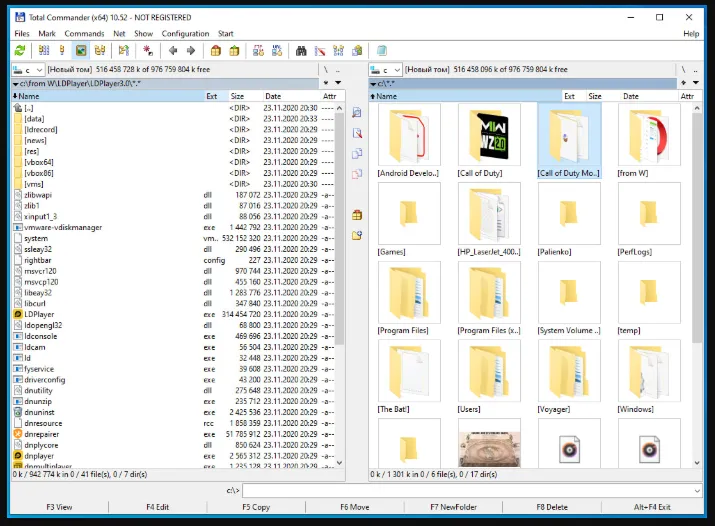Click Edit icon in middle vertical bar
The image size is (715, 526).
pyautogui.click(x=357, y=133)
